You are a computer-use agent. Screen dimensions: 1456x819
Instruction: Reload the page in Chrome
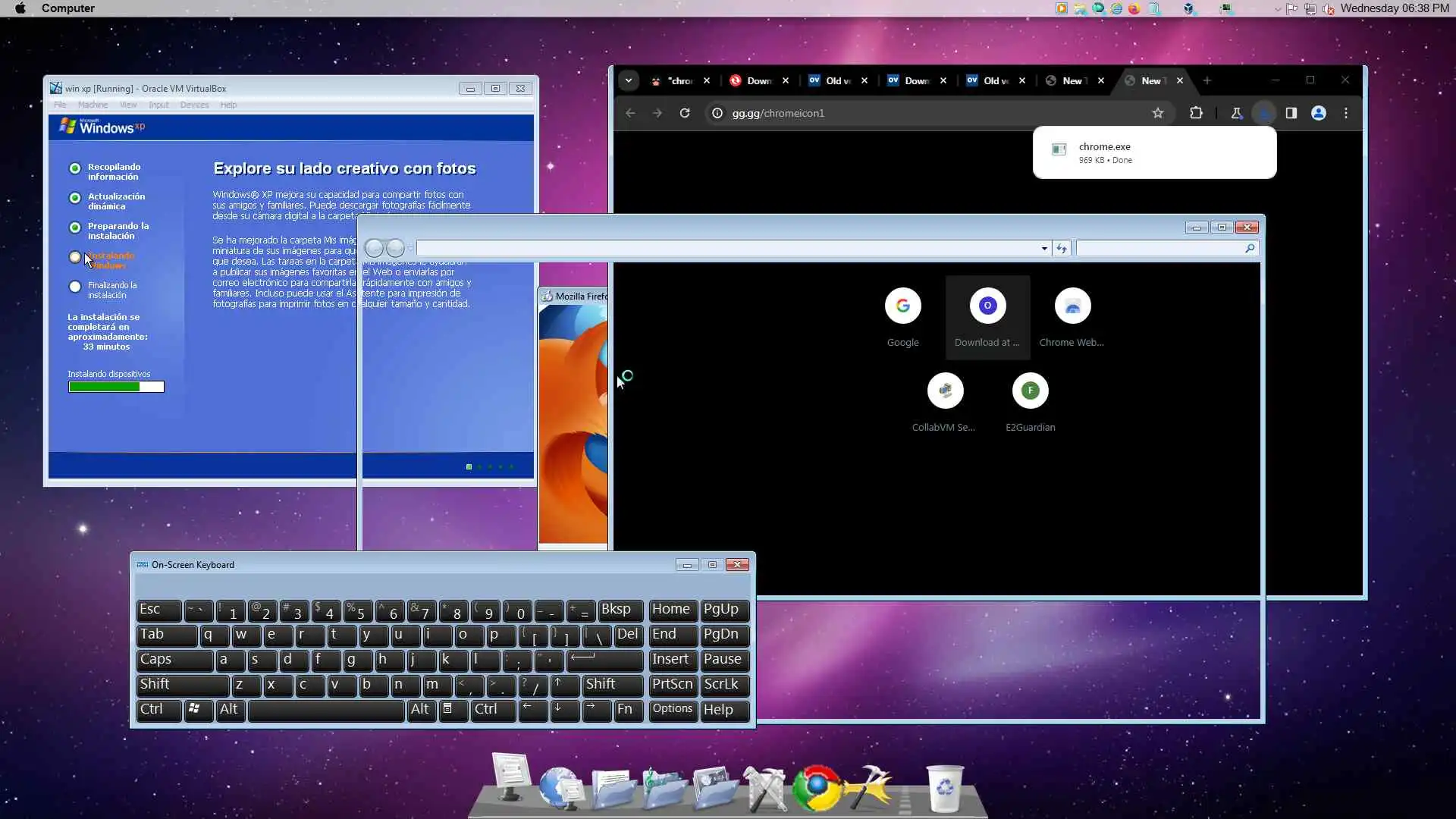(685, 113)
